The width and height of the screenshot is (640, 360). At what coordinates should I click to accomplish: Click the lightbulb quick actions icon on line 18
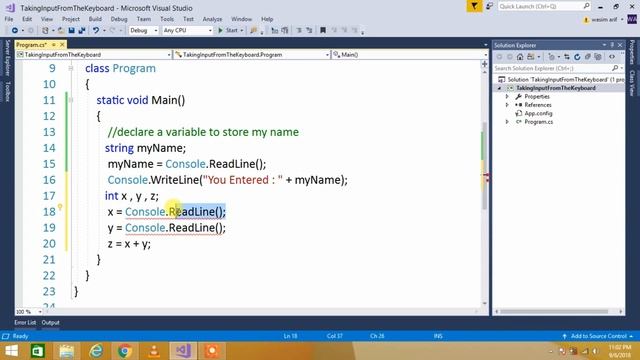(60, 207)
